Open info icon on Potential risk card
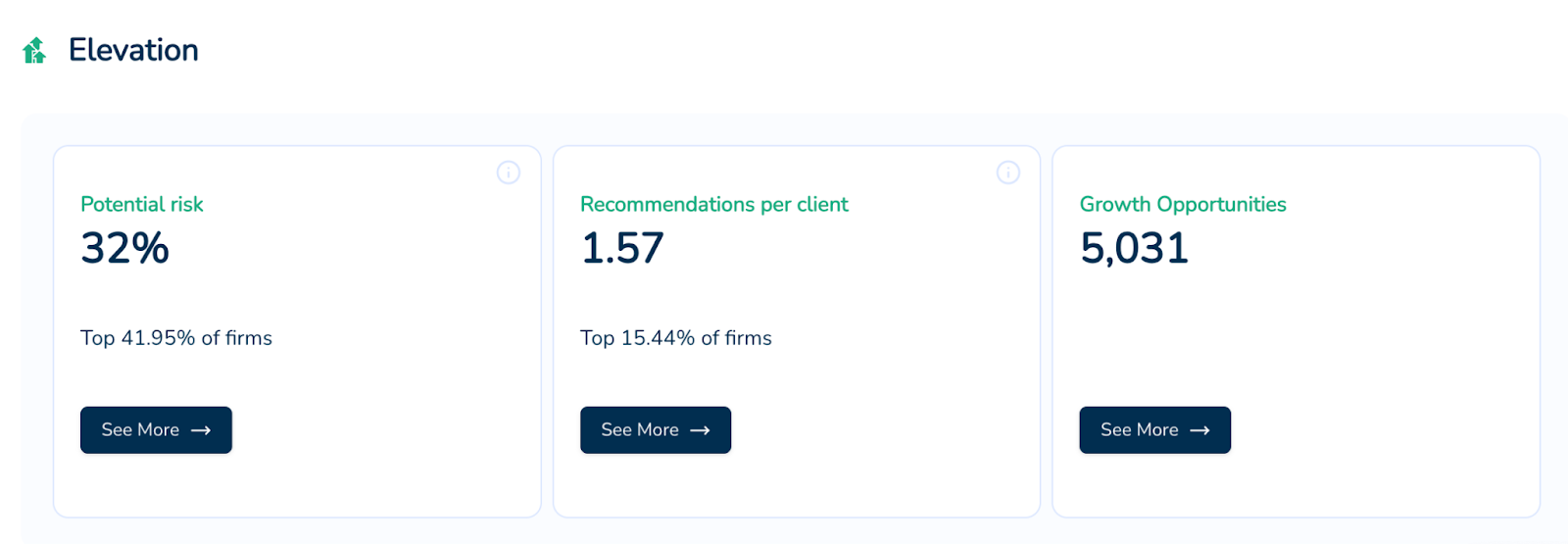 509,173
